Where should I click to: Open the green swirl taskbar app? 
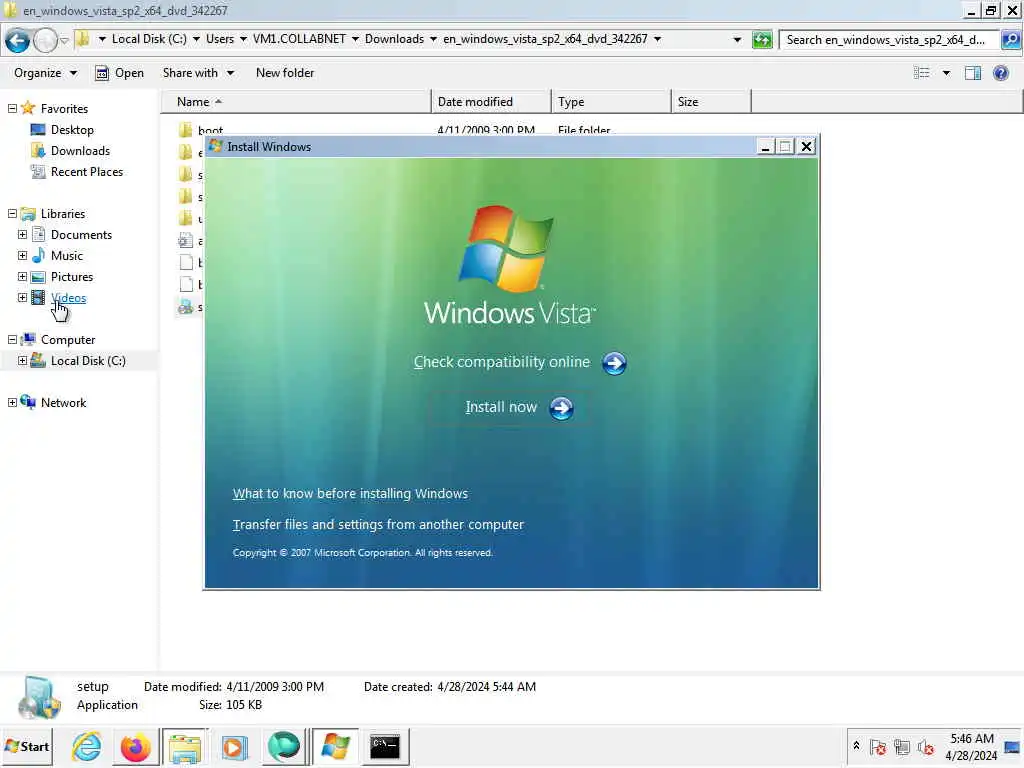click(283, 746)
